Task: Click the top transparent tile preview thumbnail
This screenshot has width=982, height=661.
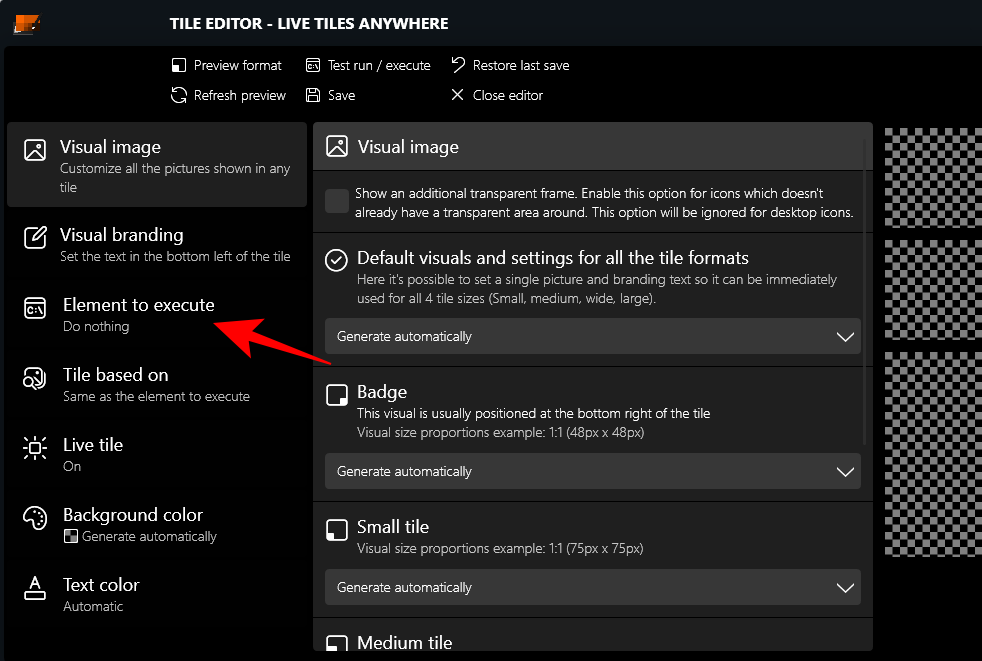Action: (933, 164)
